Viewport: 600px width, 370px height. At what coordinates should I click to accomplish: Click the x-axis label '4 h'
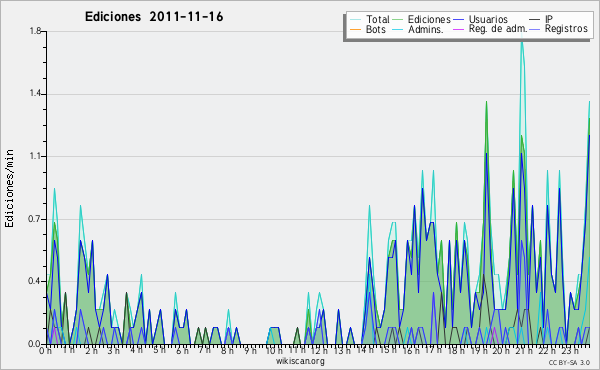(136, 351)
